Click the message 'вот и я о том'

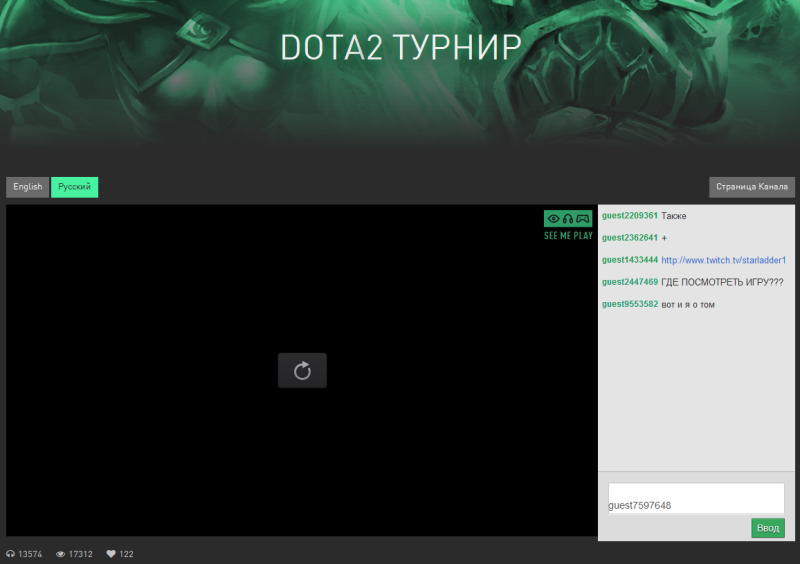(688, 305)
